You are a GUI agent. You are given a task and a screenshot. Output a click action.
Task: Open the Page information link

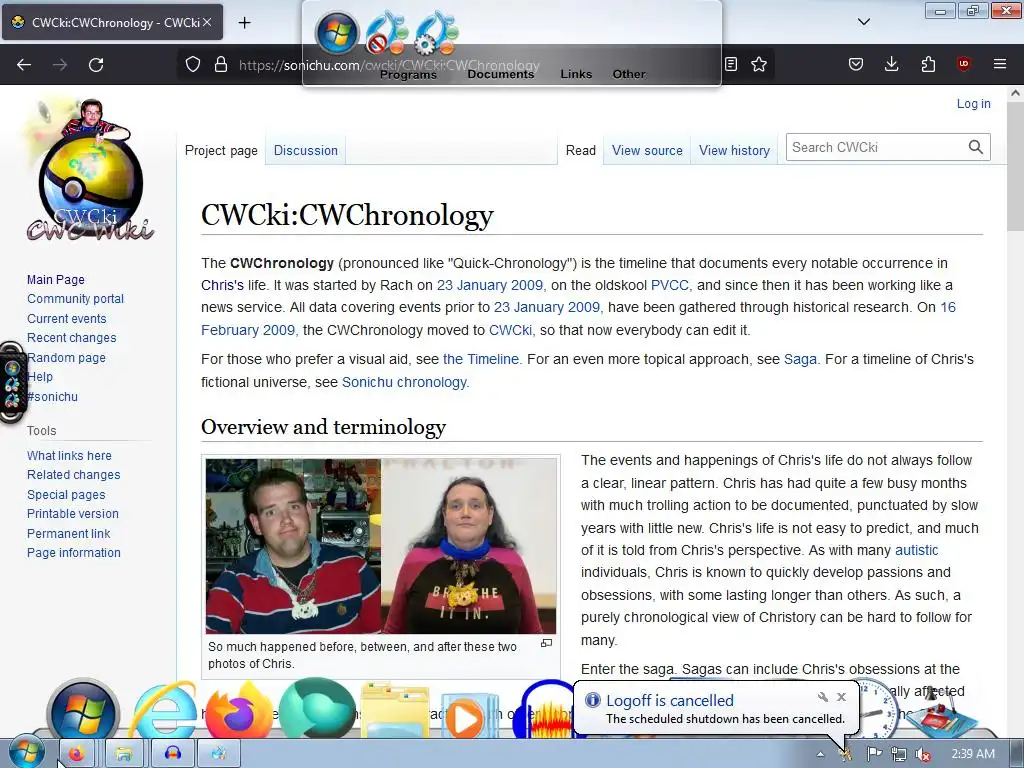pyautogui.click(x=74, y=552)
